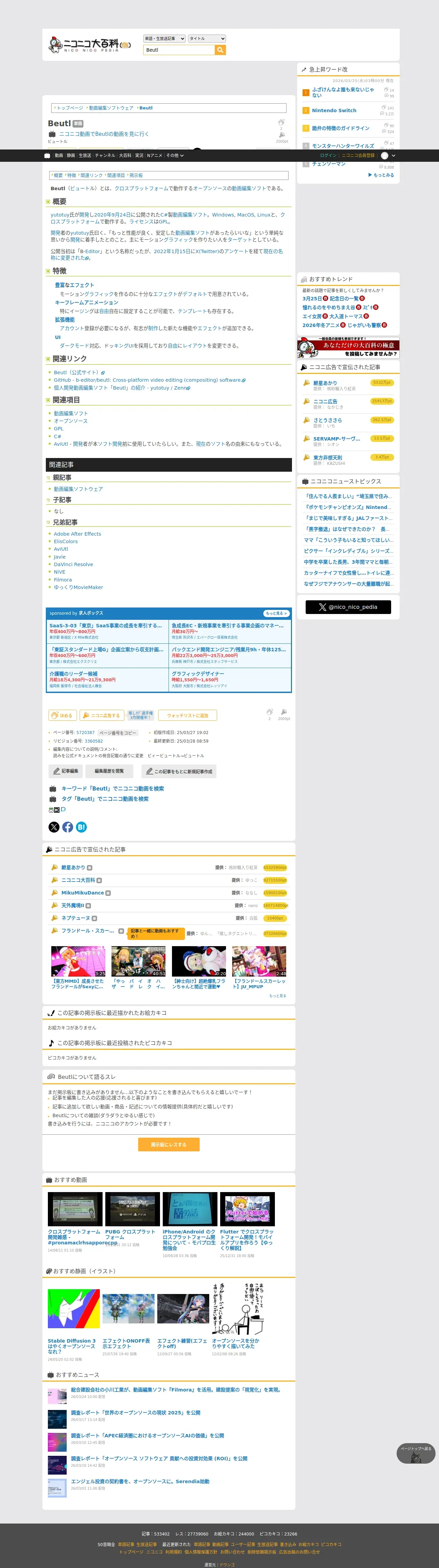Click the TV icon beside タグ「Beutl」search link

coord(53,799)
